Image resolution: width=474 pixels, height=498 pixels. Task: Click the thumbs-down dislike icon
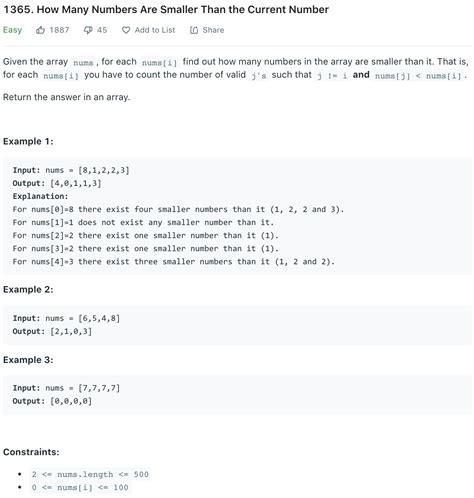click(88, 30)
